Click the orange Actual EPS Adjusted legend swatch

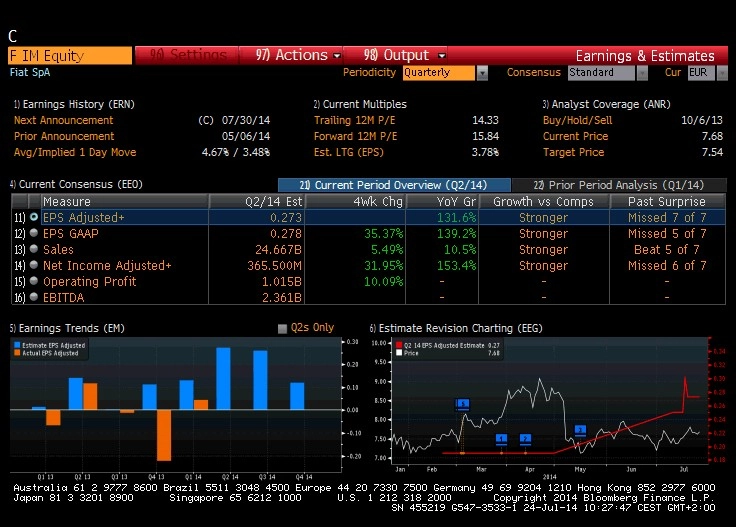pos(17,353)
